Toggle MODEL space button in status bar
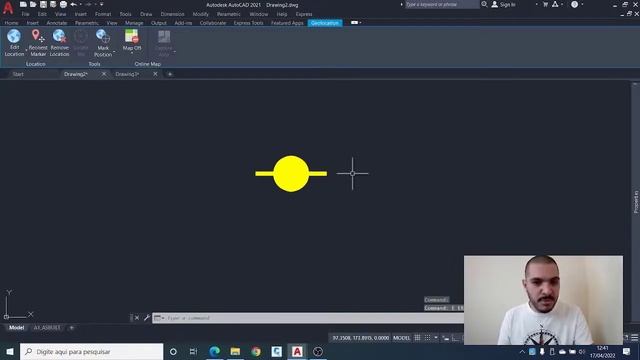Viewport: 640px width, 360px height. pyautogui.click(x=402, y=338)
